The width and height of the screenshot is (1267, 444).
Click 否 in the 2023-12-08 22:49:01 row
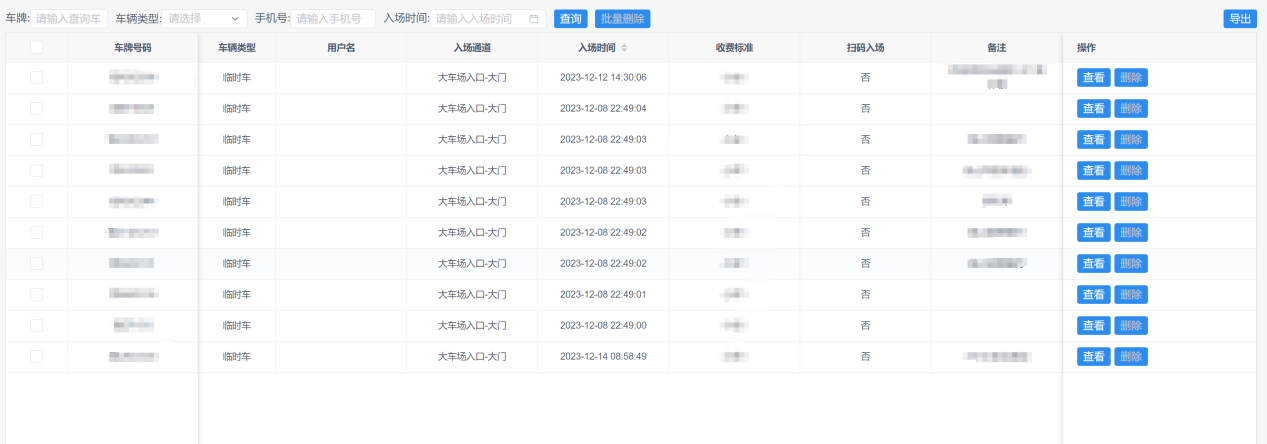point(865,294)
